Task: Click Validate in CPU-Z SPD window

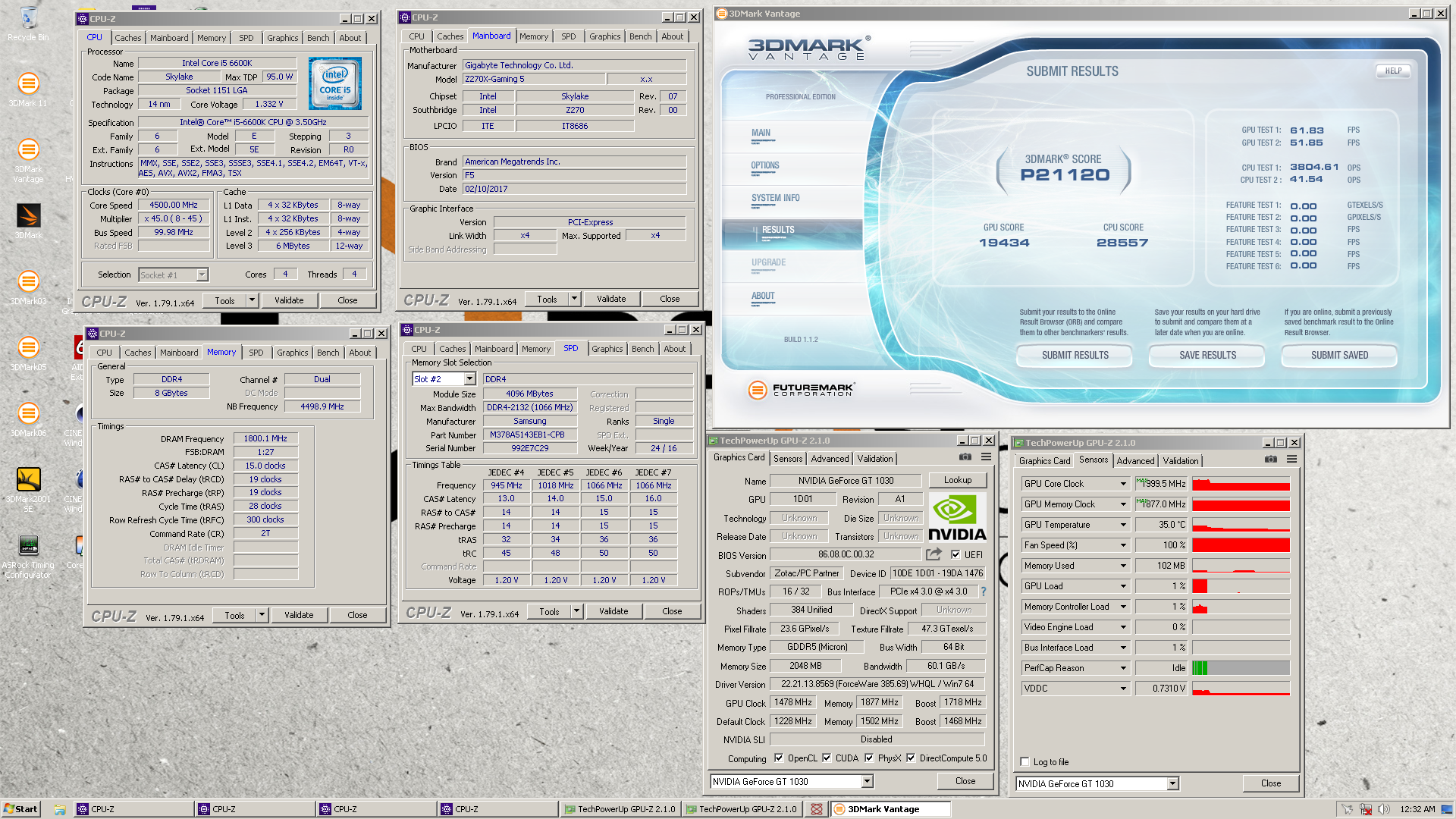Action: tap(613, 610)
